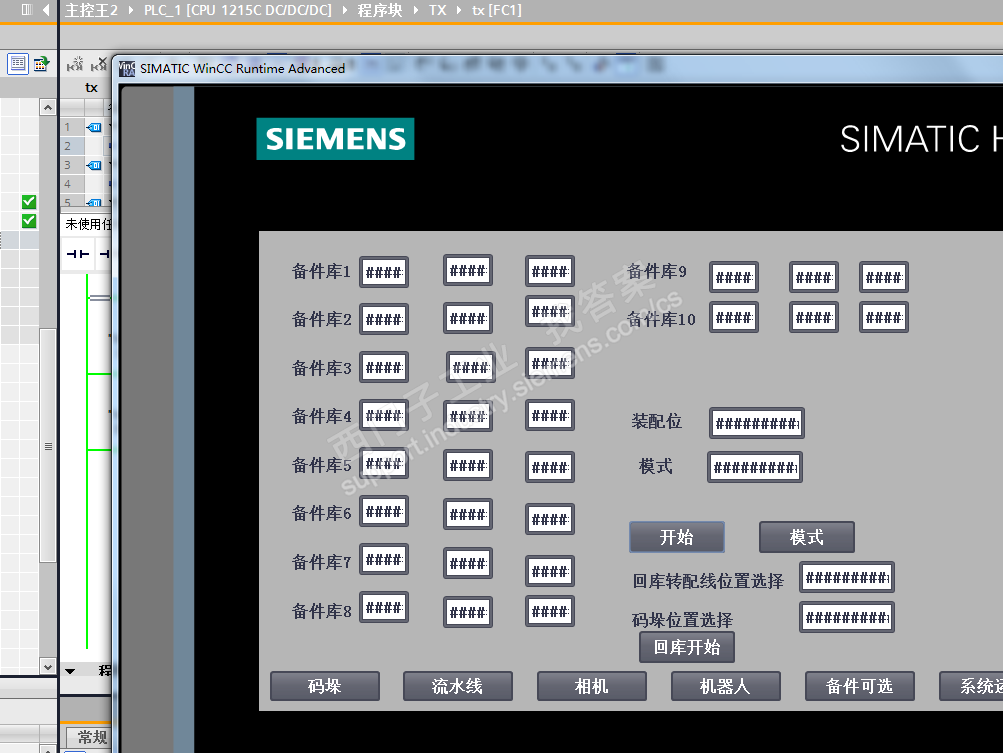Open the 码垛 screen button
1003x753 pixels.
325,686
